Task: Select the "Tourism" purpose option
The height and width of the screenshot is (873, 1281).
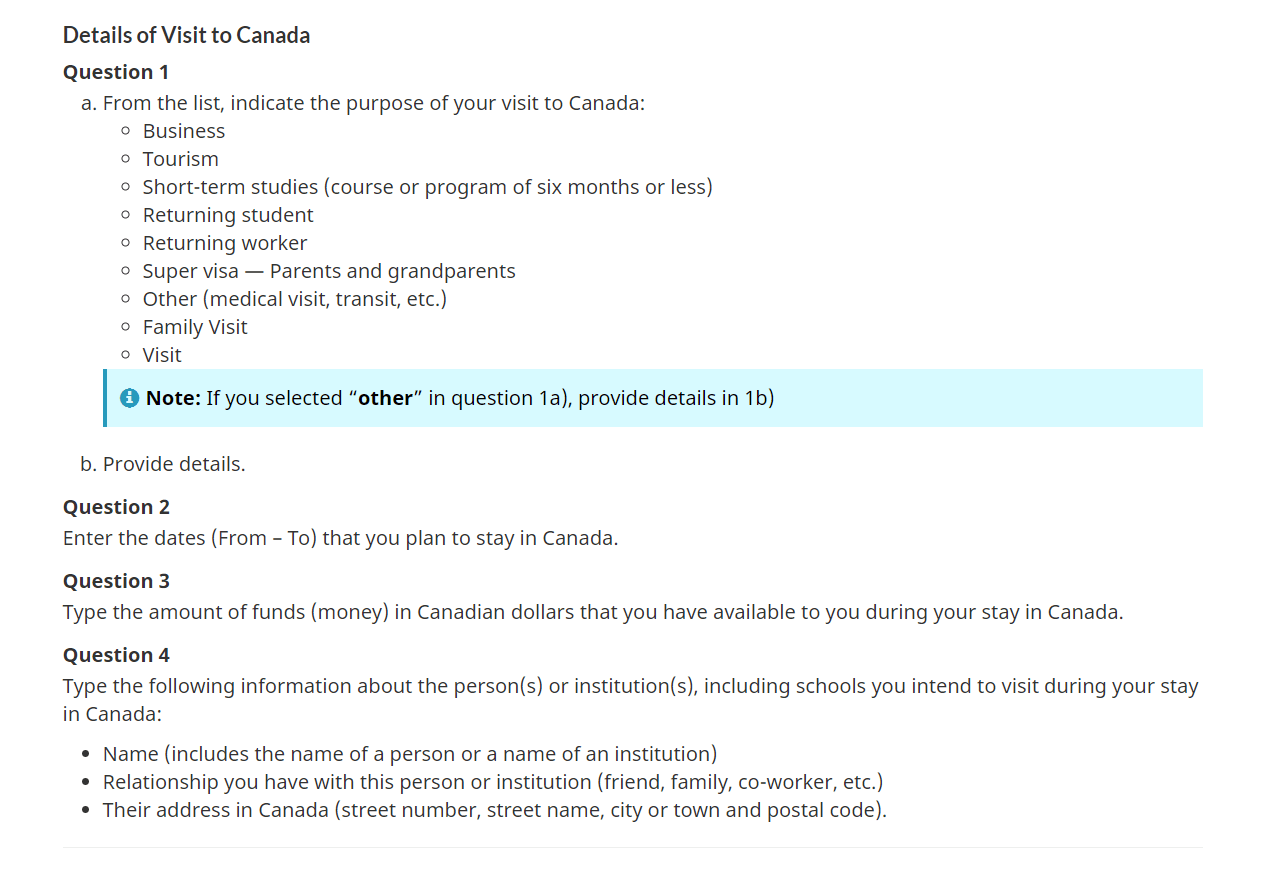Action: tap(180, 159)
